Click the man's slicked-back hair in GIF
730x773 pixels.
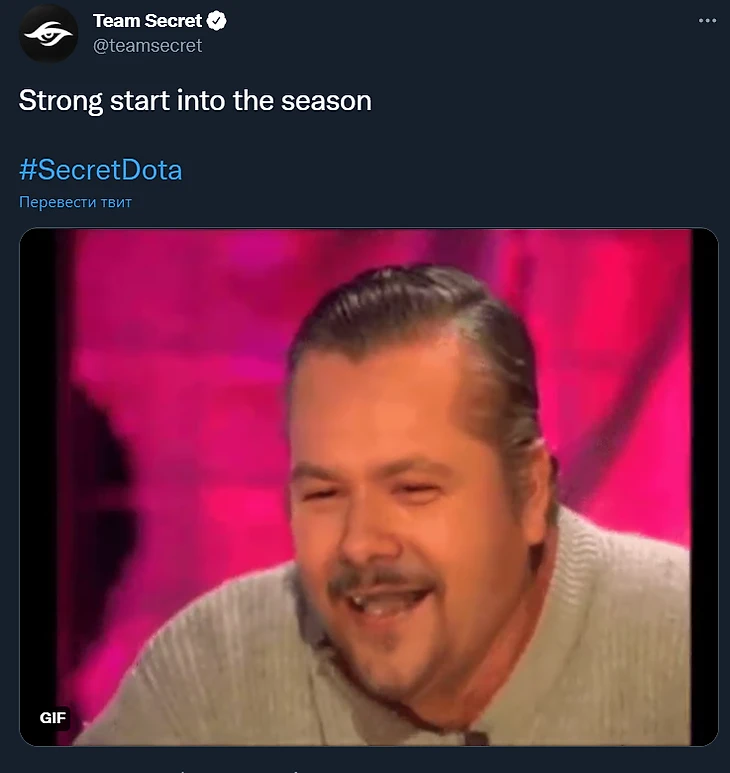point(420,300)
